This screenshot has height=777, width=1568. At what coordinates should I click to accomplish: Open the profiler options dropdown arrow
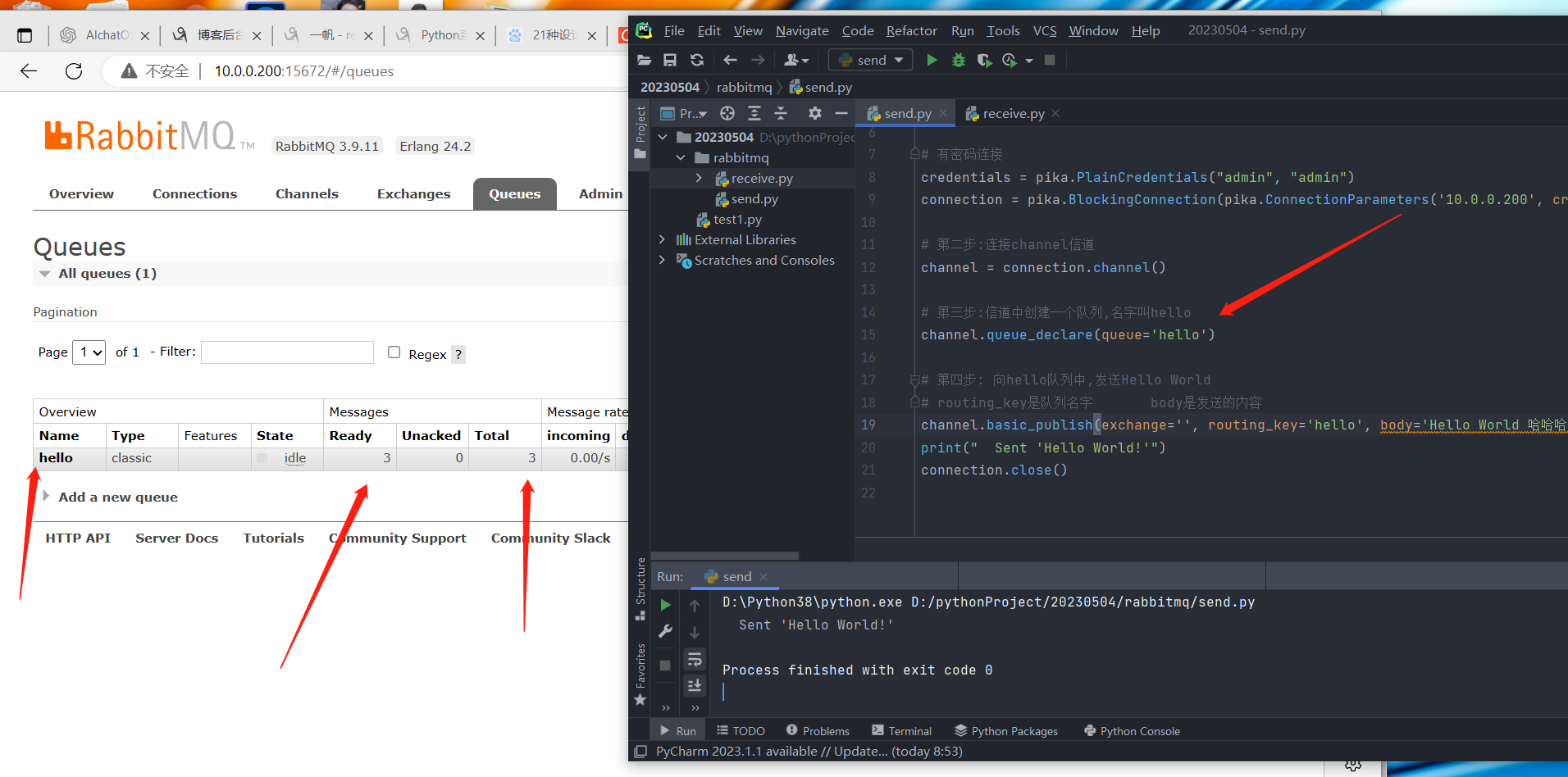tap(1029, 61)
